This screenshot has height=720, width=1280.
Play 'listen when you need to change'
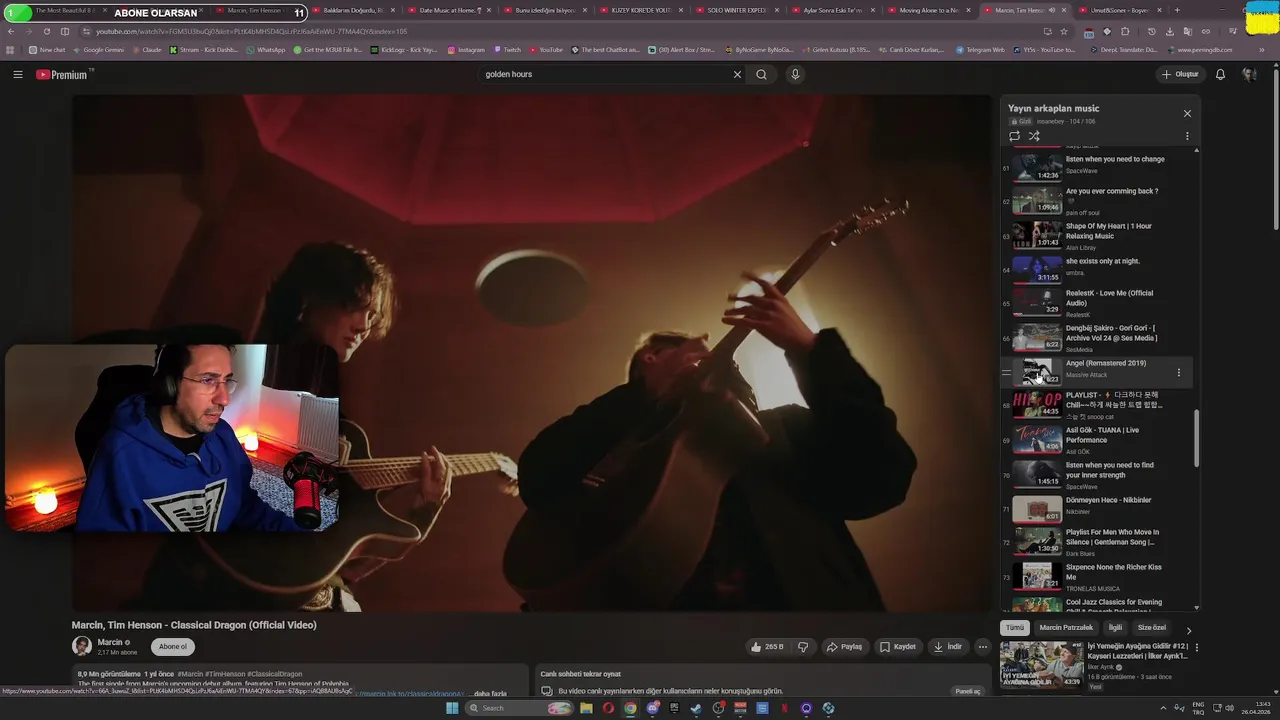(x=1097, y=165)
